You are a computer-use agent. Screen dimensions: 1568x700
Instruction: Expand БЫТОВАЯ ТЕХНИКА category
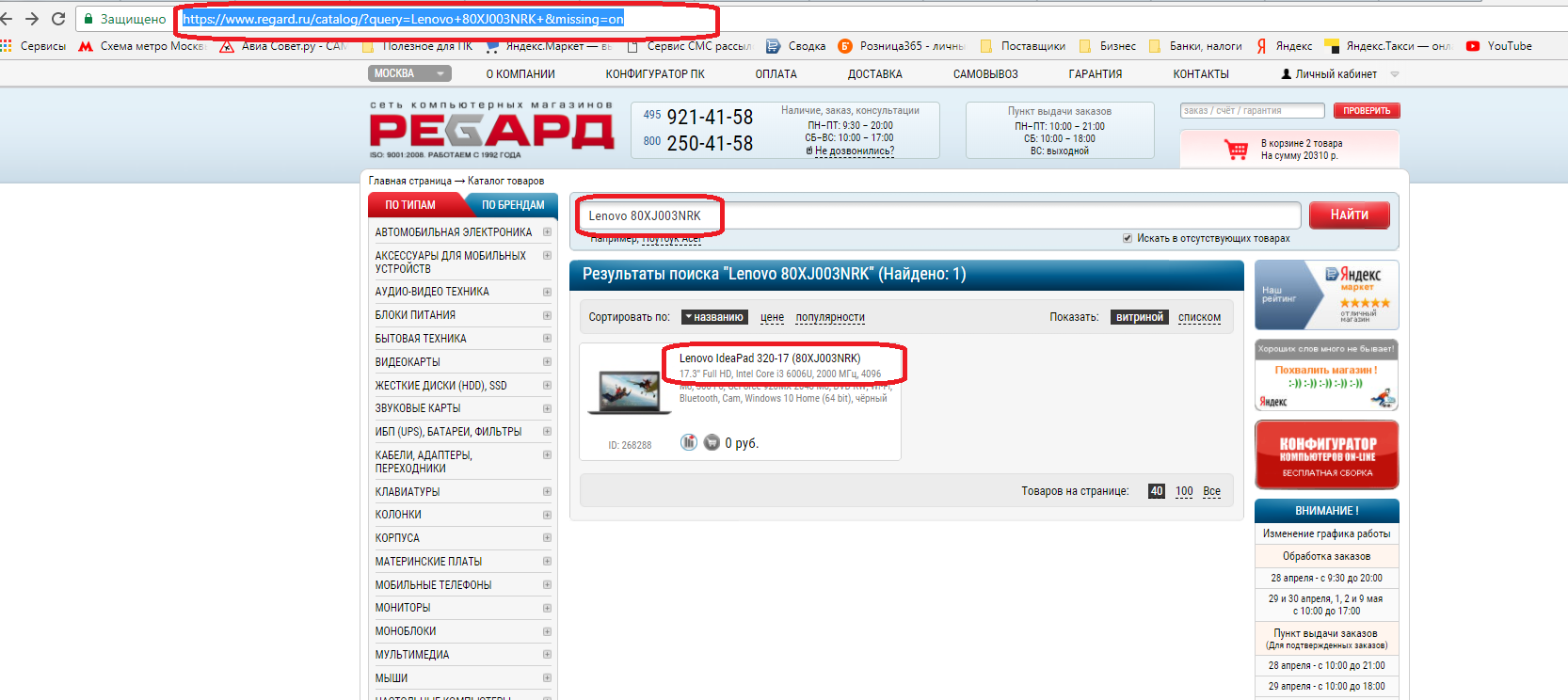[547, 339]
